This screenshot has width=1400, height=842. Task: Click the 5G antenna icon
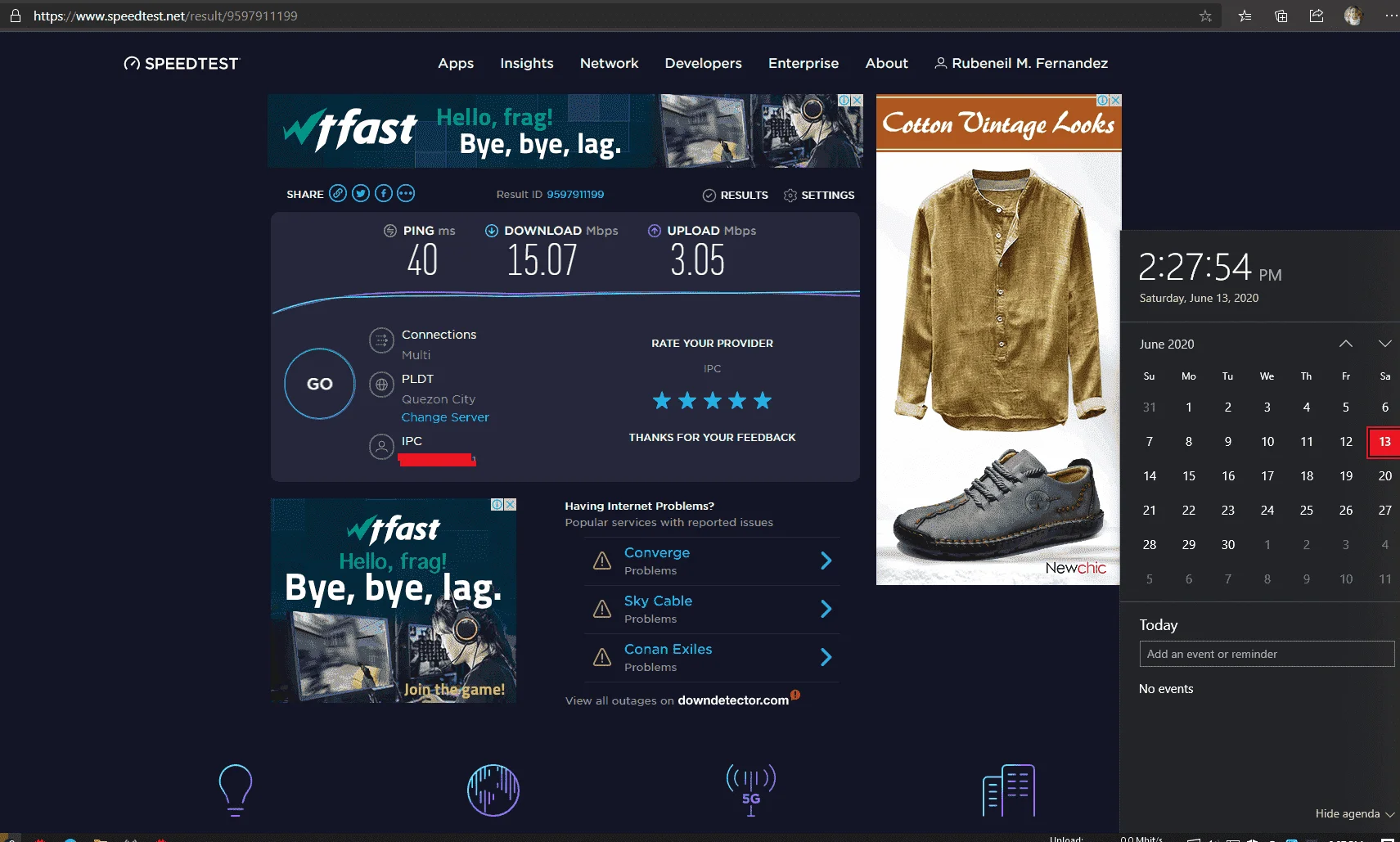[751, 790]
